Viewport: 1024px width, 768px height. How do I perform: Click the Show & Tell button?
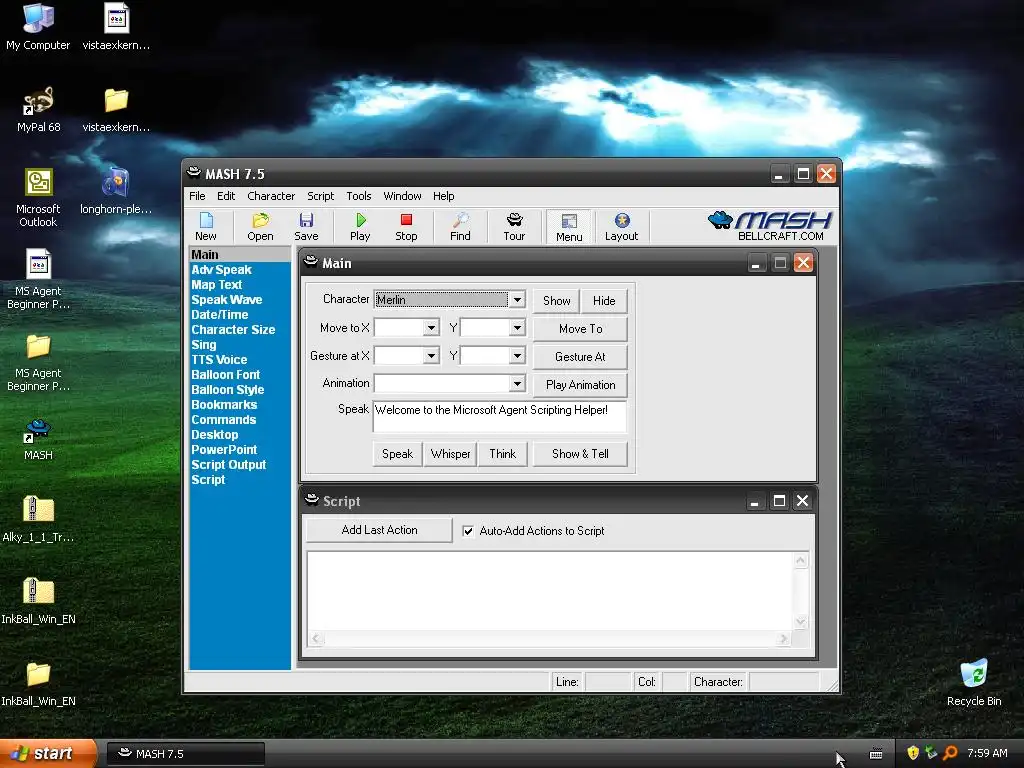pos(581,454)
